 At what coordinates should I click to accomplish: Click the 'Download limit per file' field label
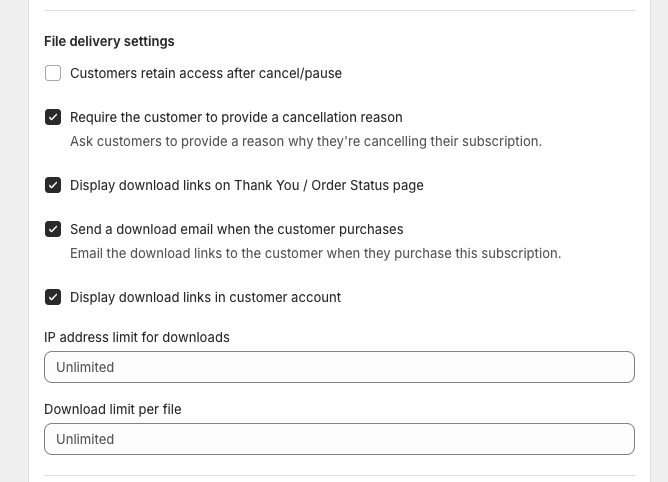point(113,409)
